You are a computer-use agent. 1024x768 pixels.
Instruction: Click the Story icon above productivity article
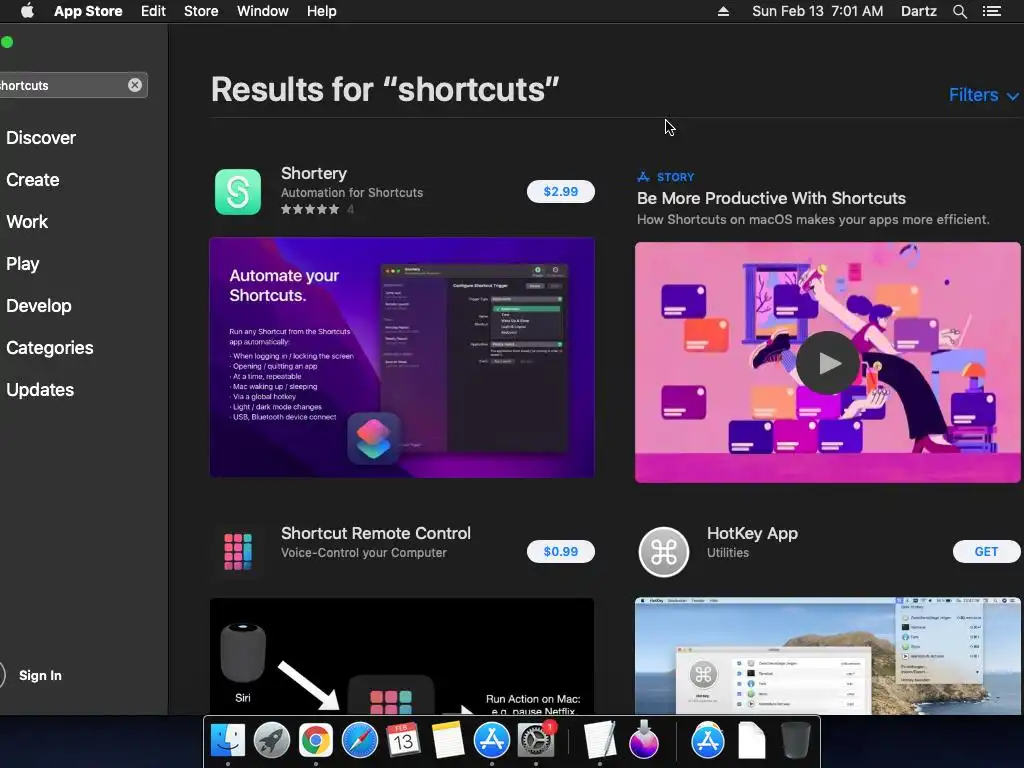(643, 177)
